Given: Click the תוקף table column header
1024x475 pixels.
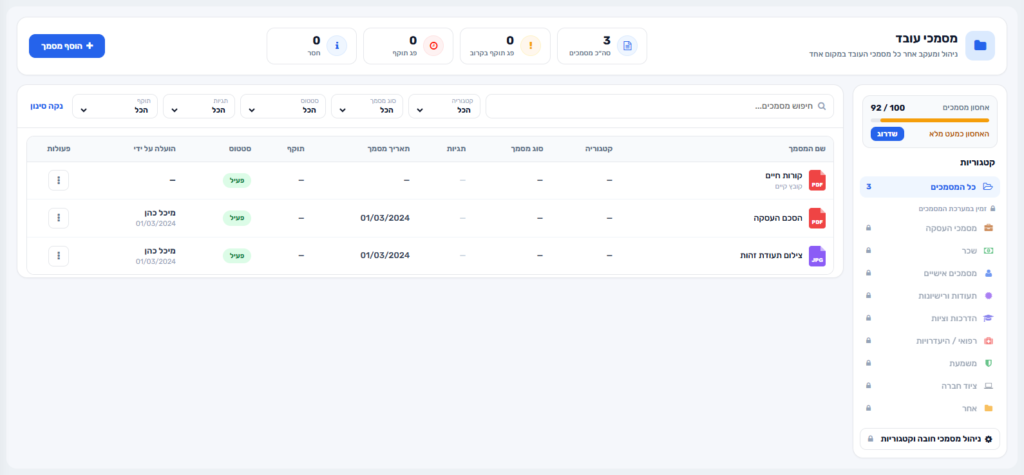Looking at the screenshot, I should (x=296, y=149).
